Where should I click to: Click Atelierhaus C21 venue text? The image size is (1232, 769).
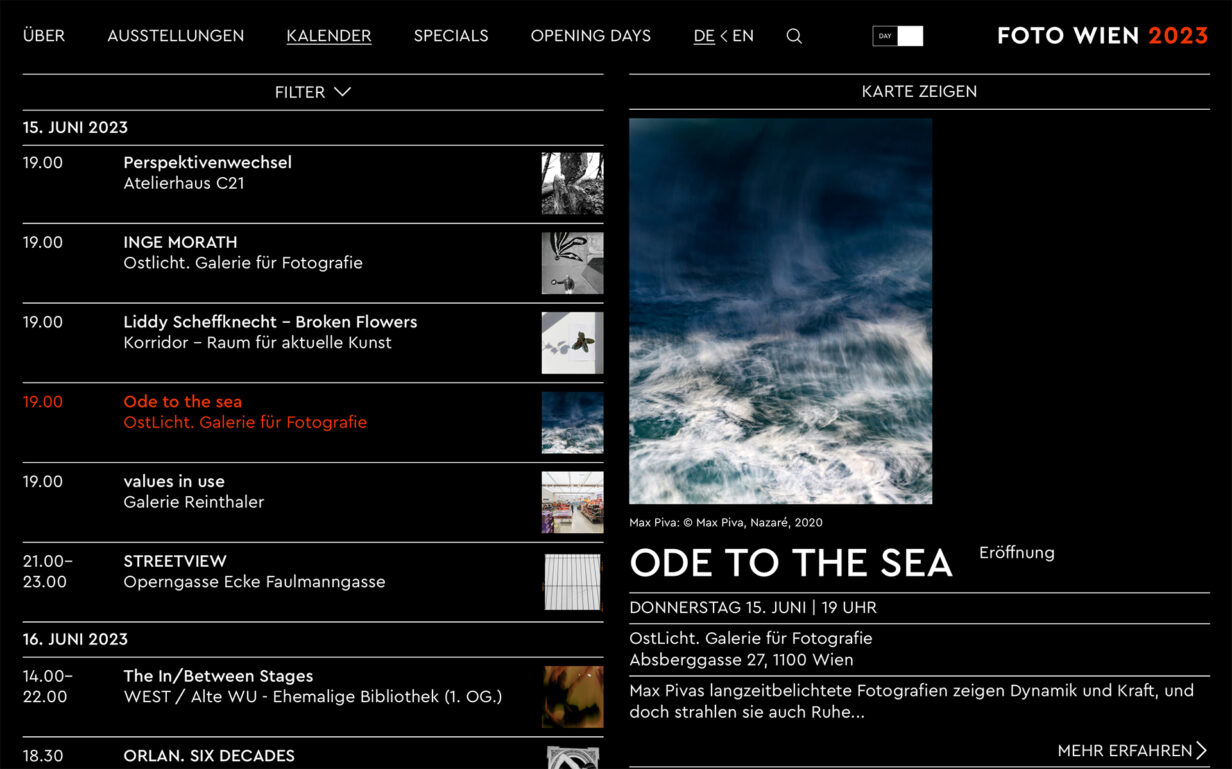click(184, 183)
